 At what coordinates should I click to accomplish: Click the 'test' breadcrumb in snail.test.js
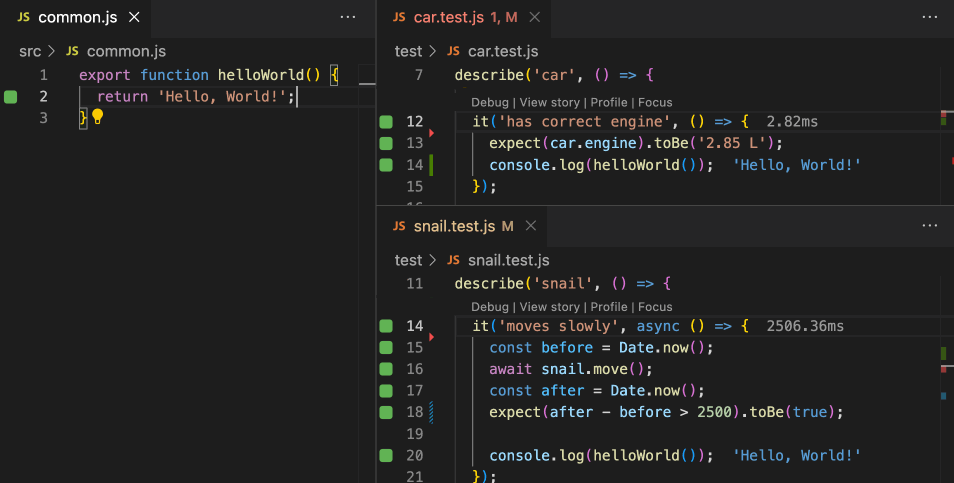[408, 260]
